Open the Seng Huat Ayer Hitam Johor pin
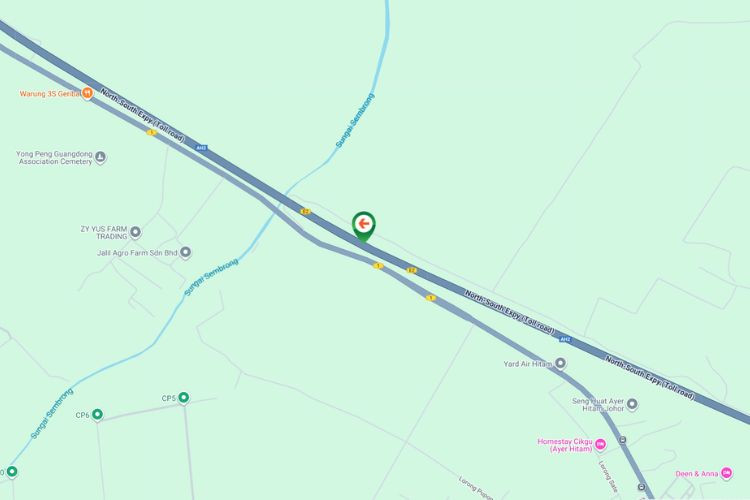750x500 pixels. [632, 404]
